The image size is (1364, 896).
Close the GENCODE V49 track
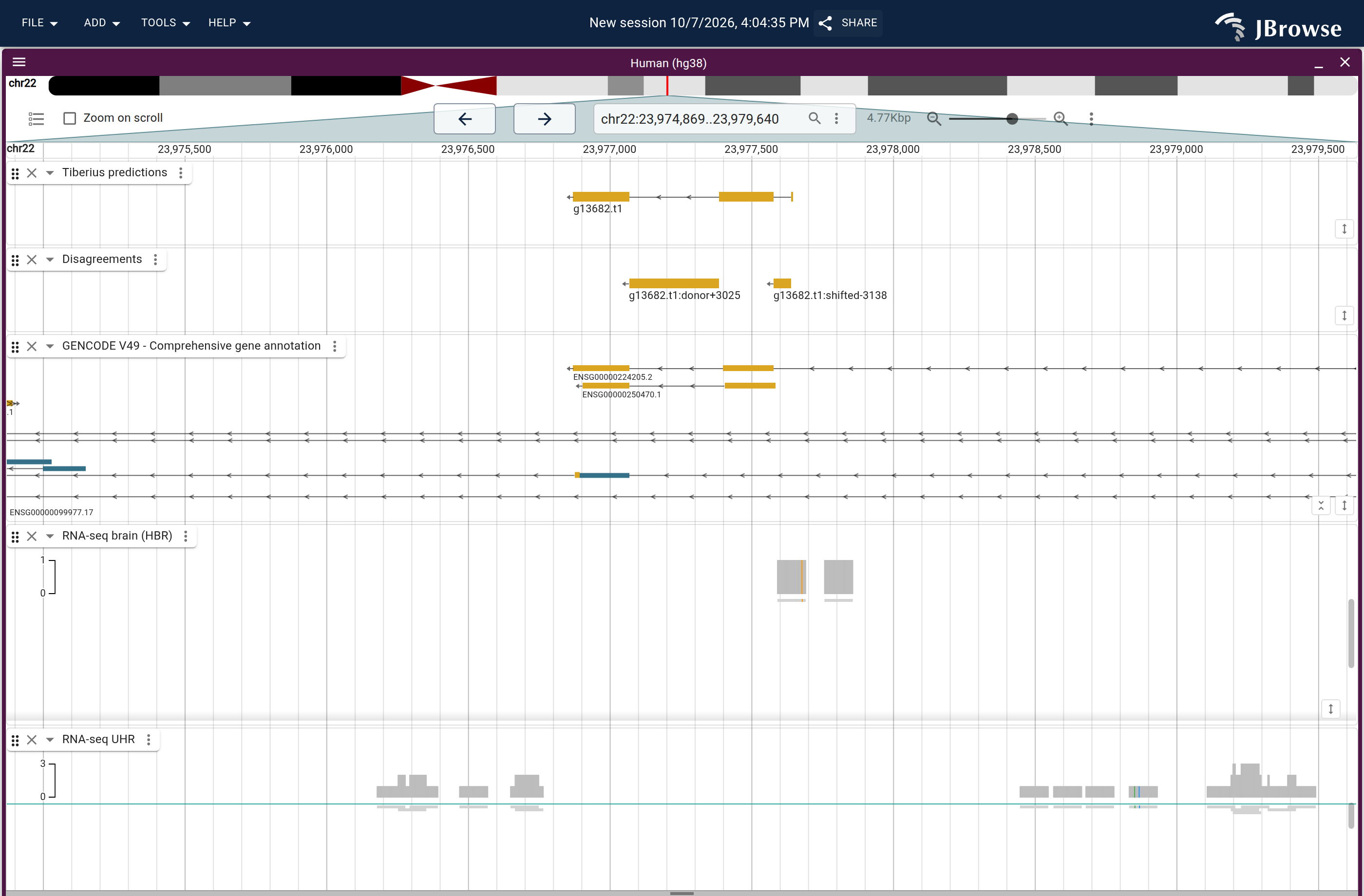coord(32,346)
